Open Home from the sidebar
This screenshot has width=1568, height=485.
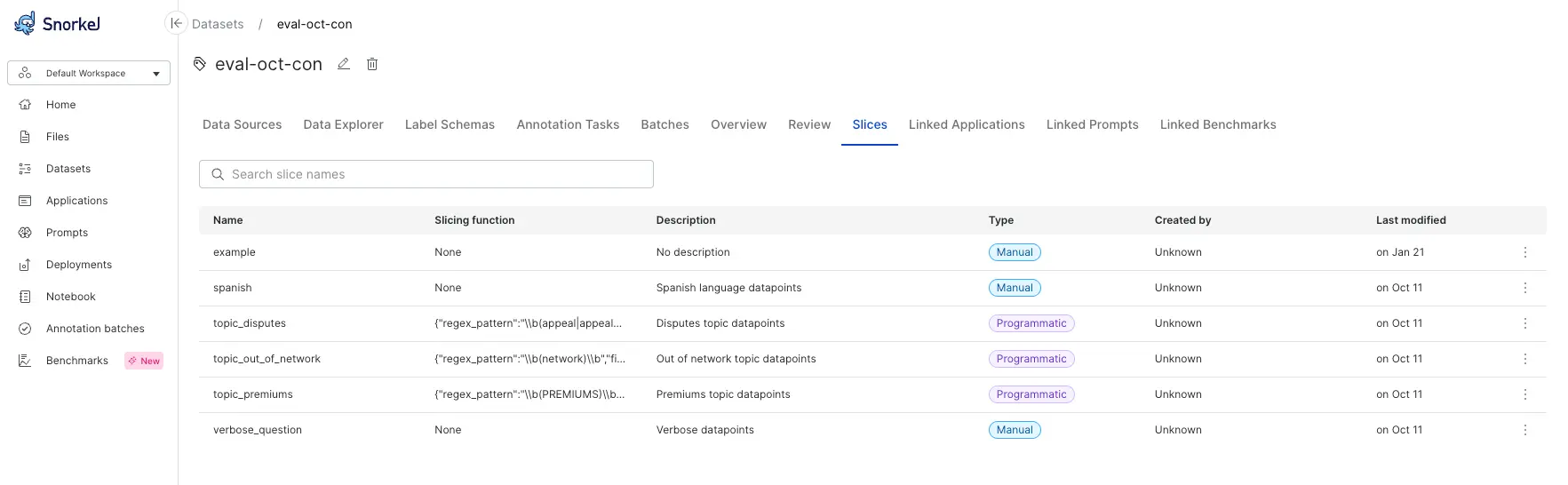(x=60, y=105)
